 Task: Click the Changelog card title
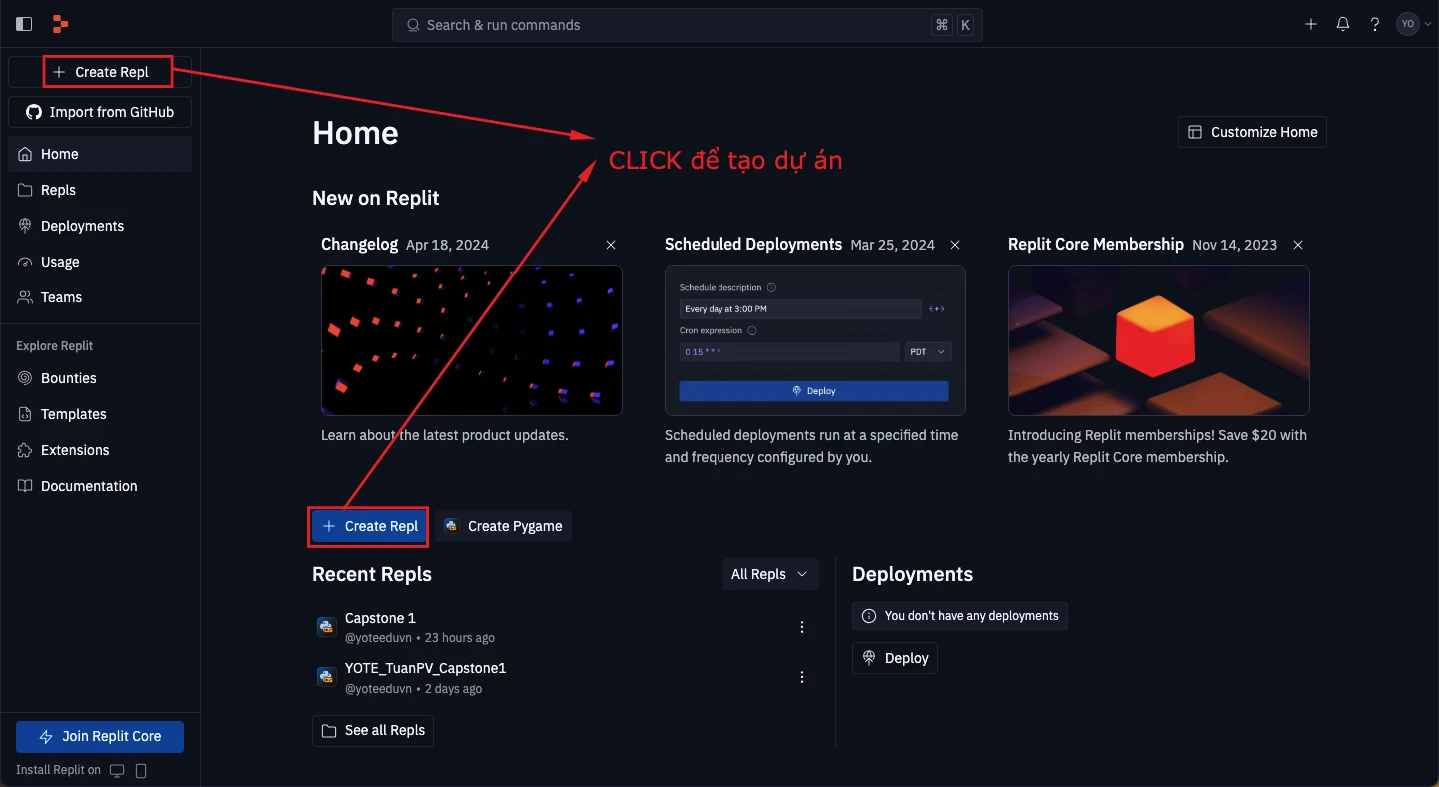pyautogui.click(x=360, y=244)
